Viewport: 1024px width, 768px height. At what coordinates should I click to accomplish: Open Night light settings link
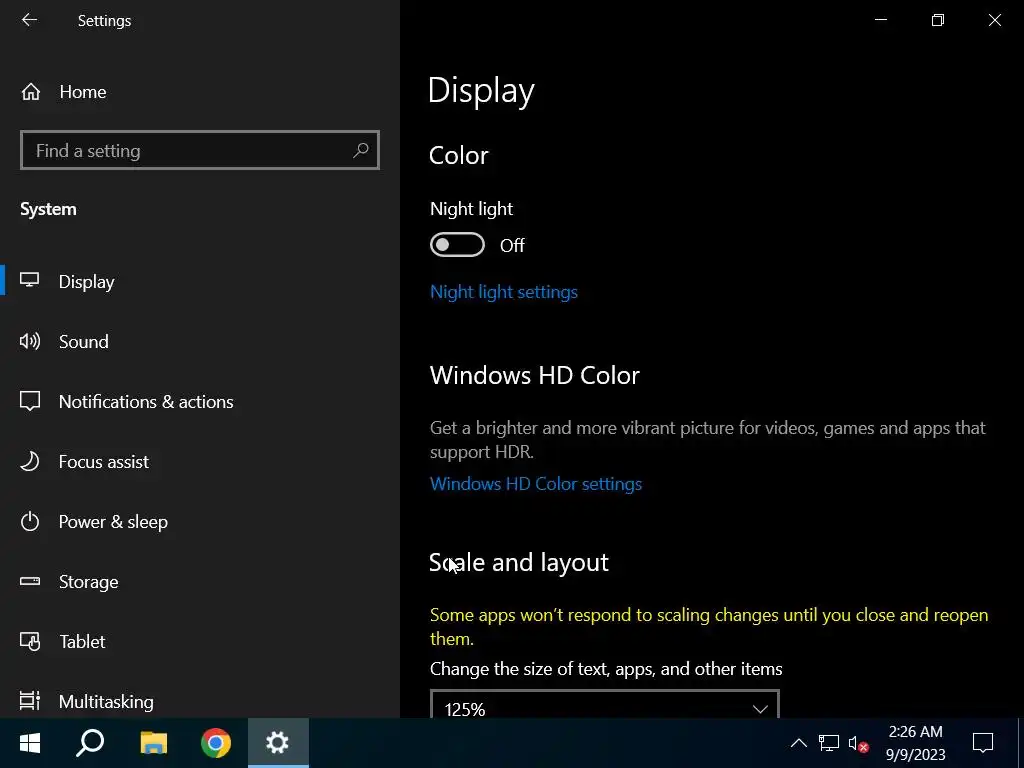click(x=504, y=292)
